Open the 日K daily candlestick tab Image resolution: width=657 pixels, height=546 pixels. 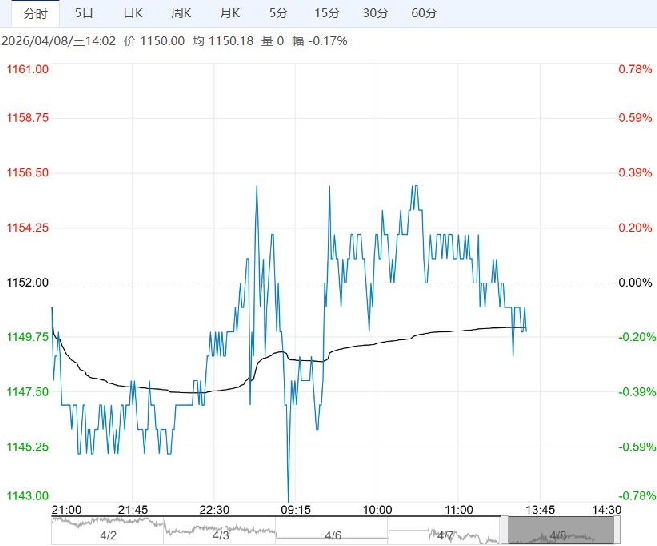pos(133,13)
